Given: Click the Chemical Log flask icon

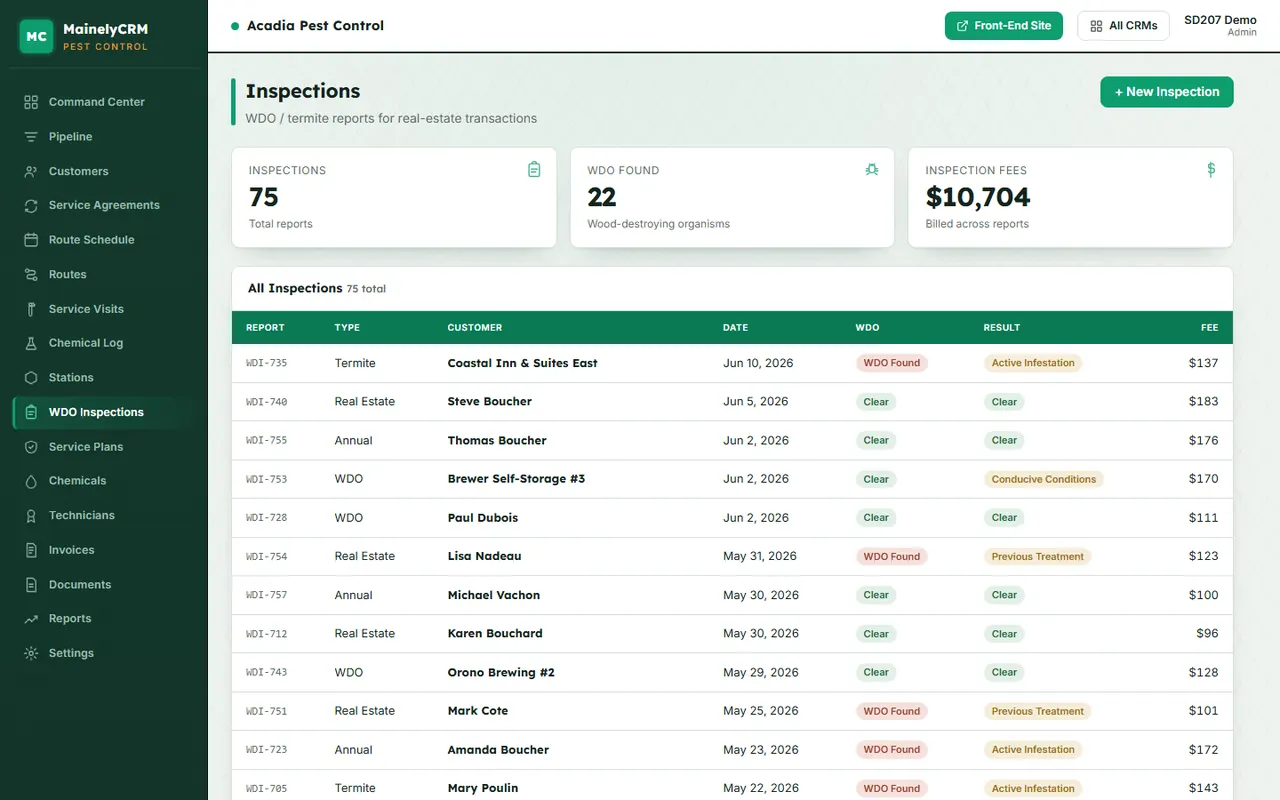Looking at the screenshot, I should 31,343.
